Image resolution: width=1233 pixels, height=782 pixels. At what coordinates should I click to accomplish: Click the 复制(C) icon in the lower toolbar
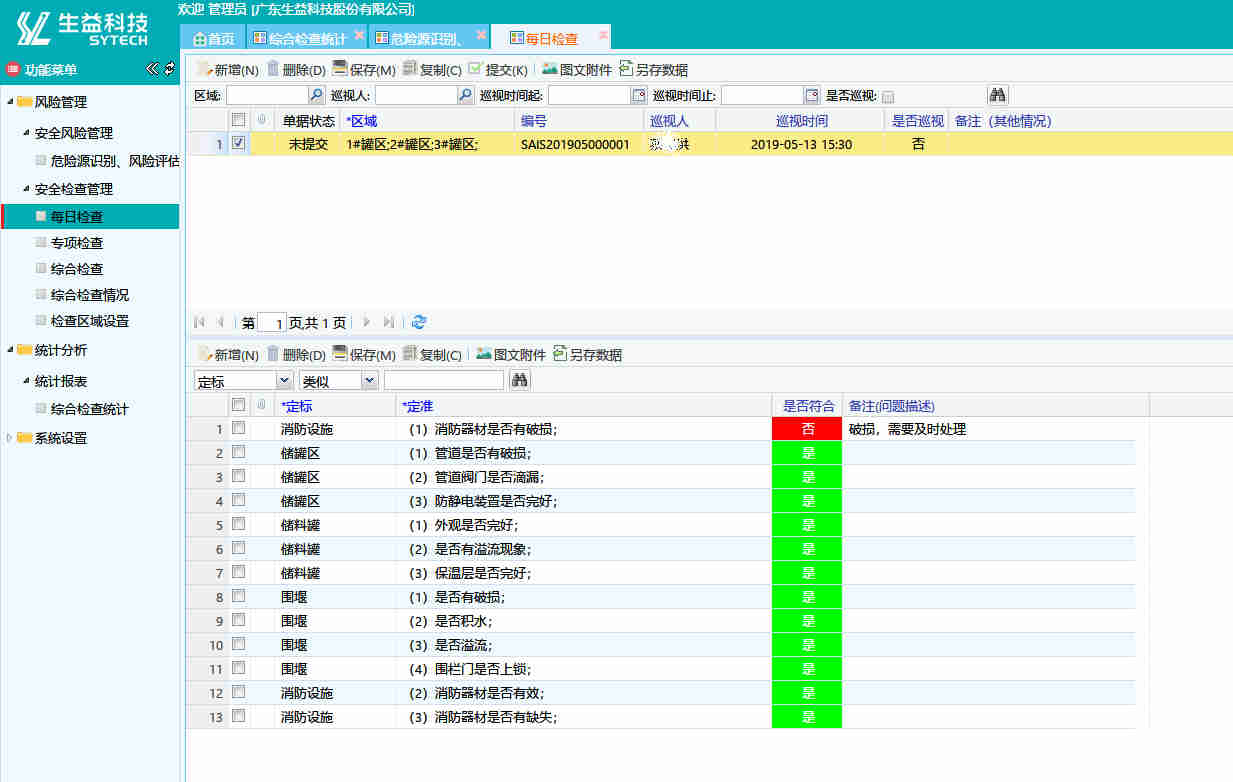tap(409, 354)
